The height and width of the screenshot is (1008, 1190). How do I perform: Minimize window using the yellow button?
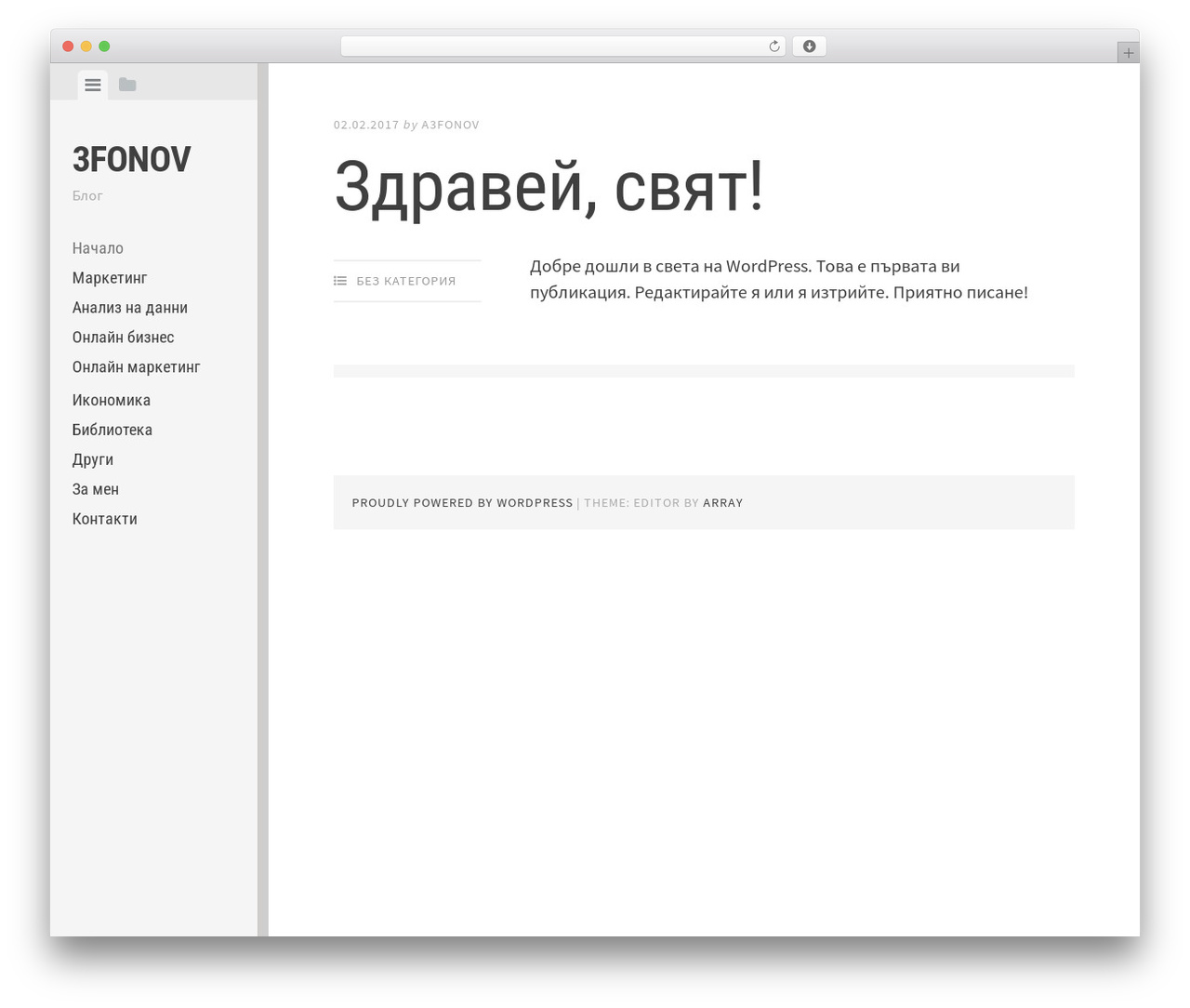86,46
